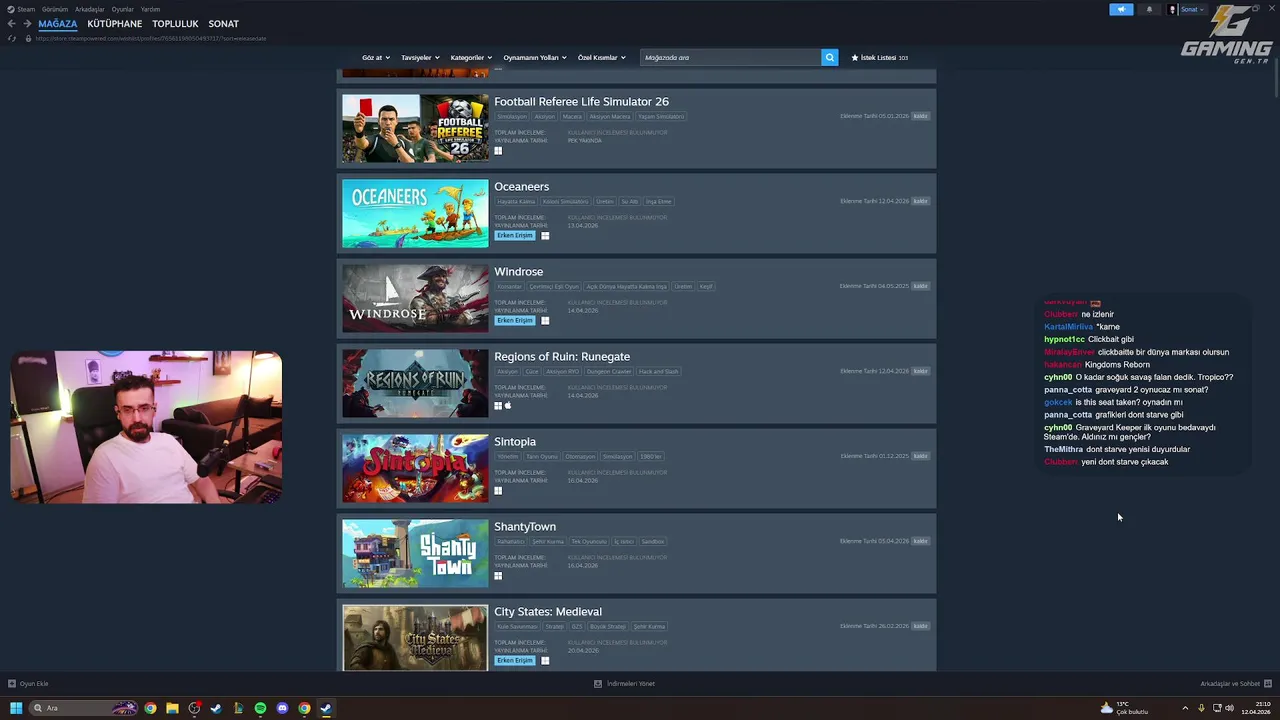Go back with the navigation arrow

click(x=11, y=23)
